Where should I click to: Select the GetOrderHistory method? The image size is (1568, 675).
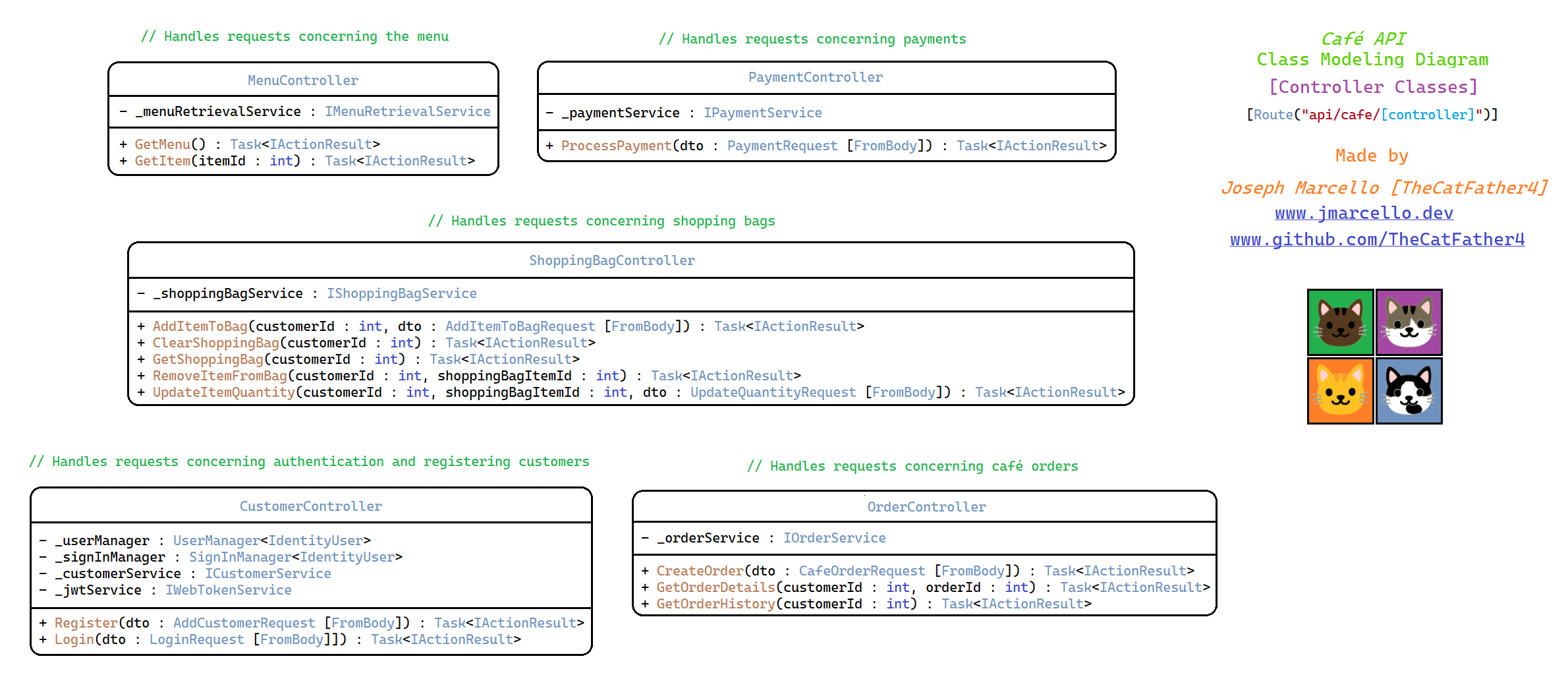tap(715, 604)
